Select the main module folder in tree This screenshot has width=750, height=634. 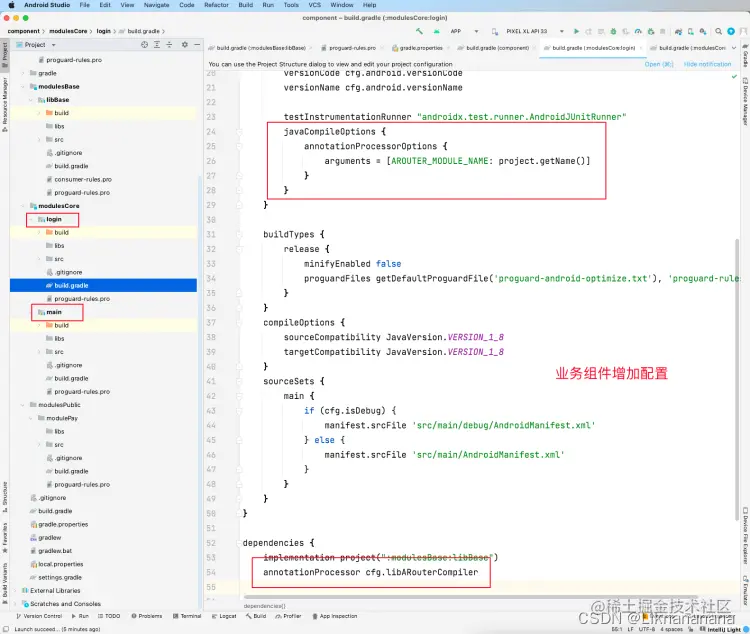(54, 312)
